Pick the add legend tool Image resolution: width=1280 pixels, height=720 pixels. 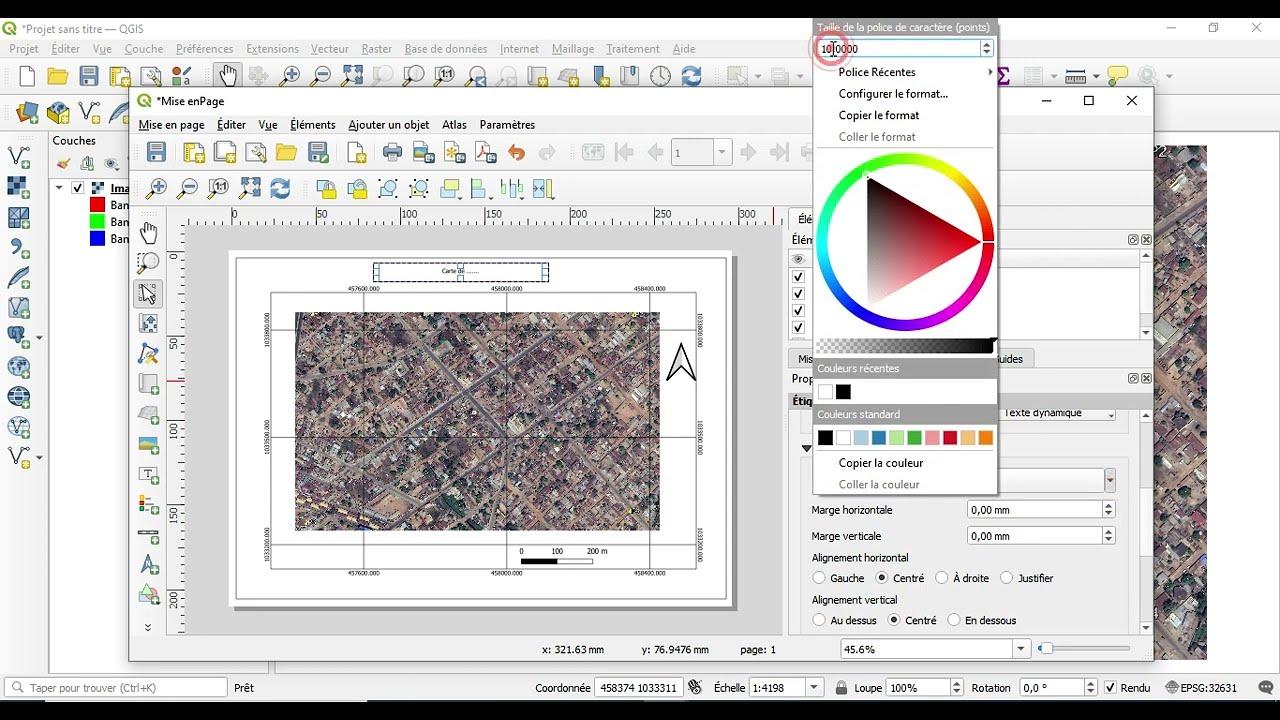pos(148,505)
